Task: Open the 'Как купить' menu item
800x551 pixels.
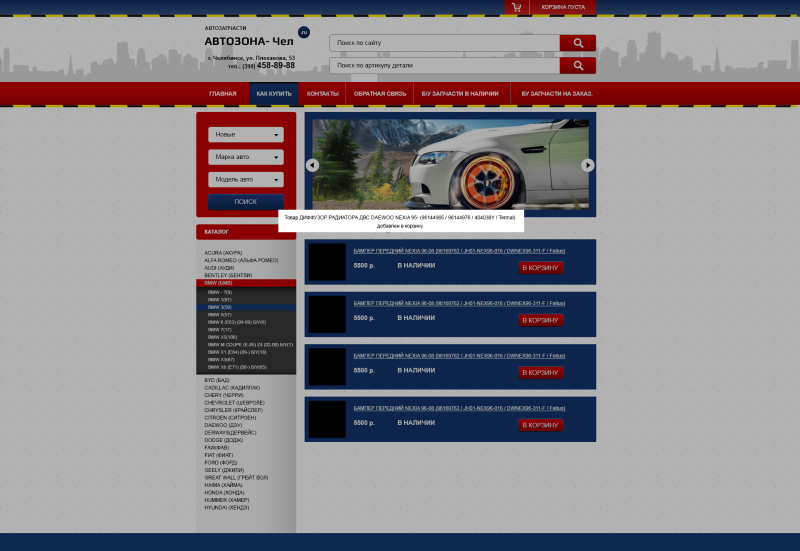Action: pyautogui.click(x=274, y=93)
